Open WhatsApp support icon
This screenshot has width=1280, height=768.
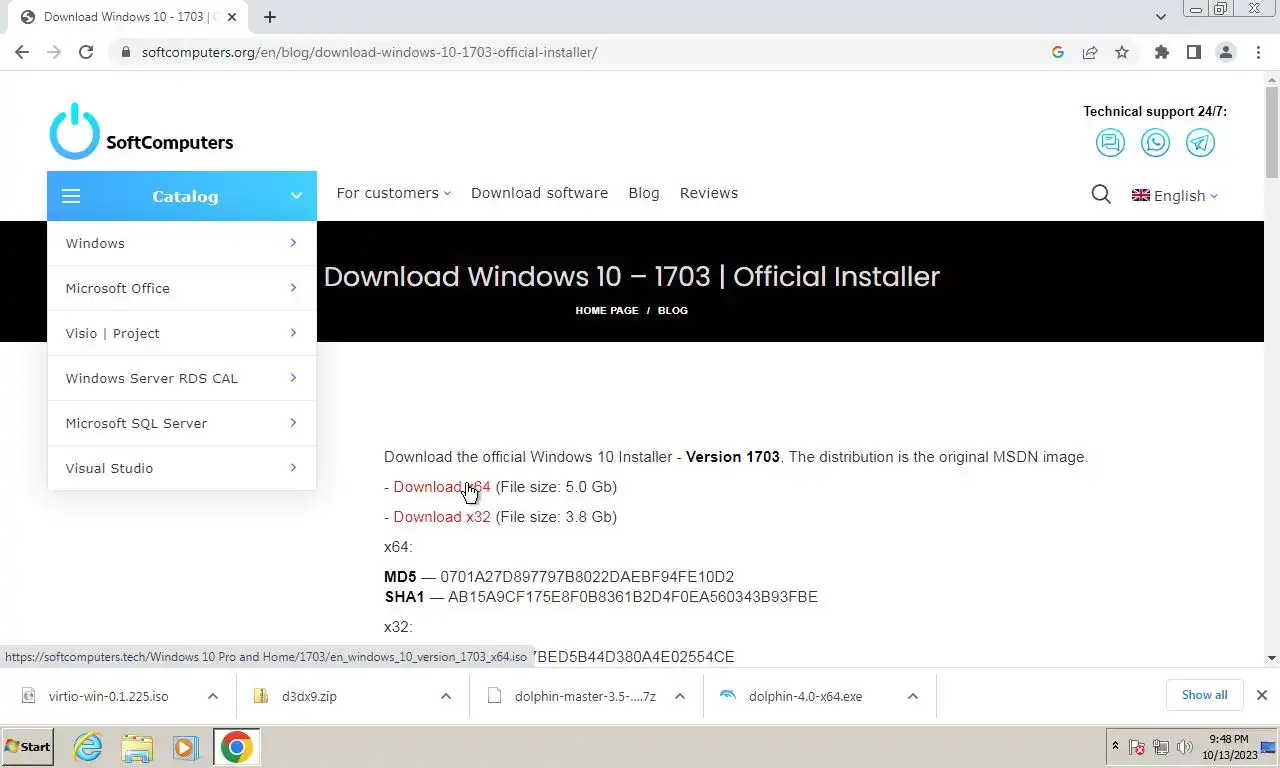(1155, 143)
